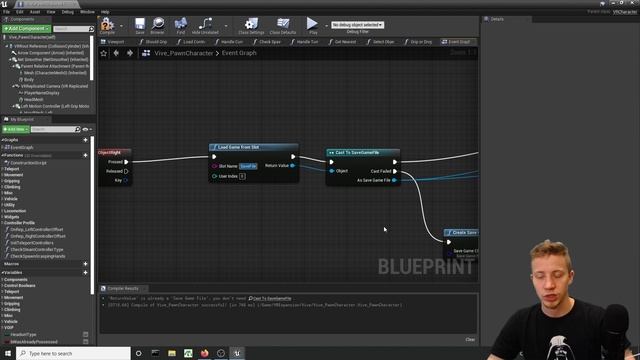This screenshot has height=360, width=640.
Task: Click Vive_PawnCharacter in the breadcrumb
Action: (184, 53)
